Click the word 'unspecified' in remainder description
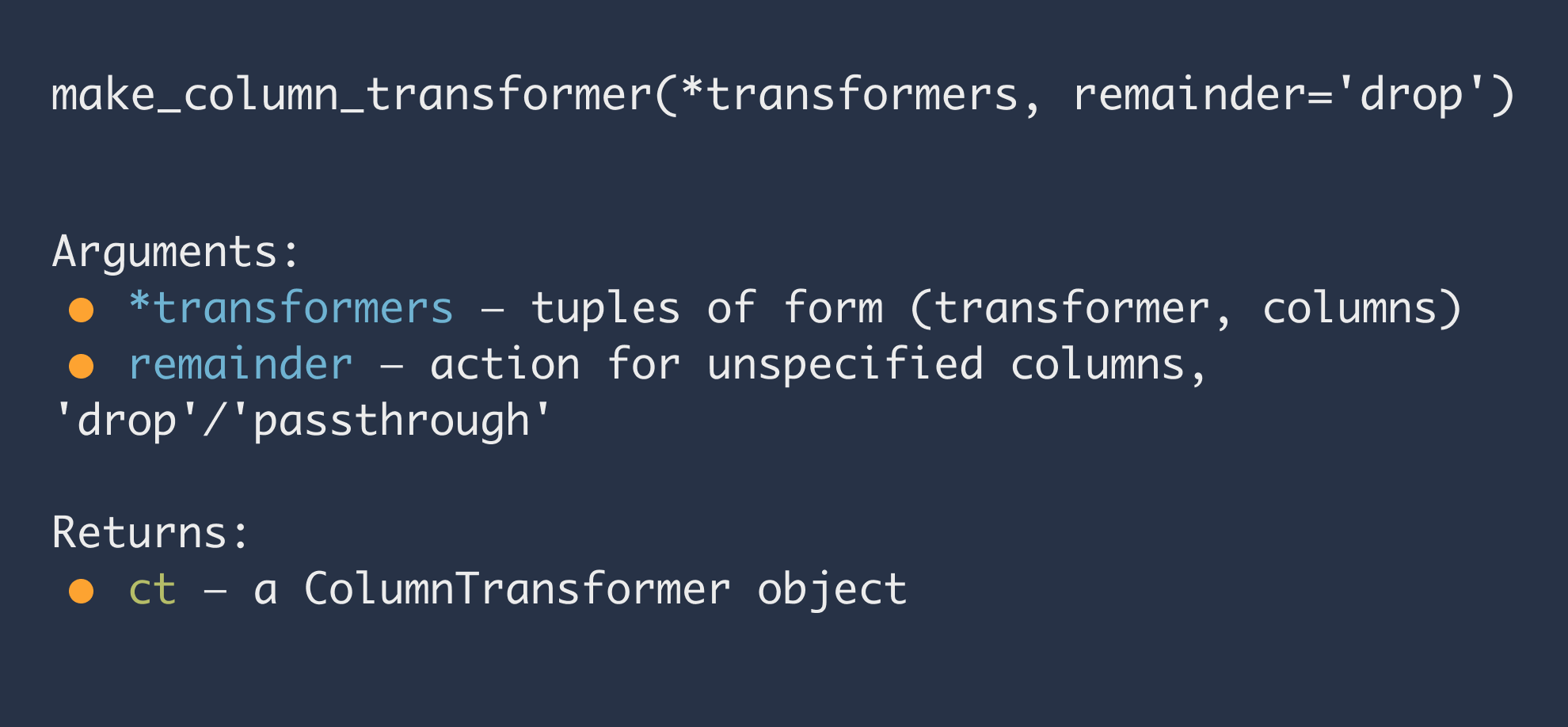 [x=845, y=364]
